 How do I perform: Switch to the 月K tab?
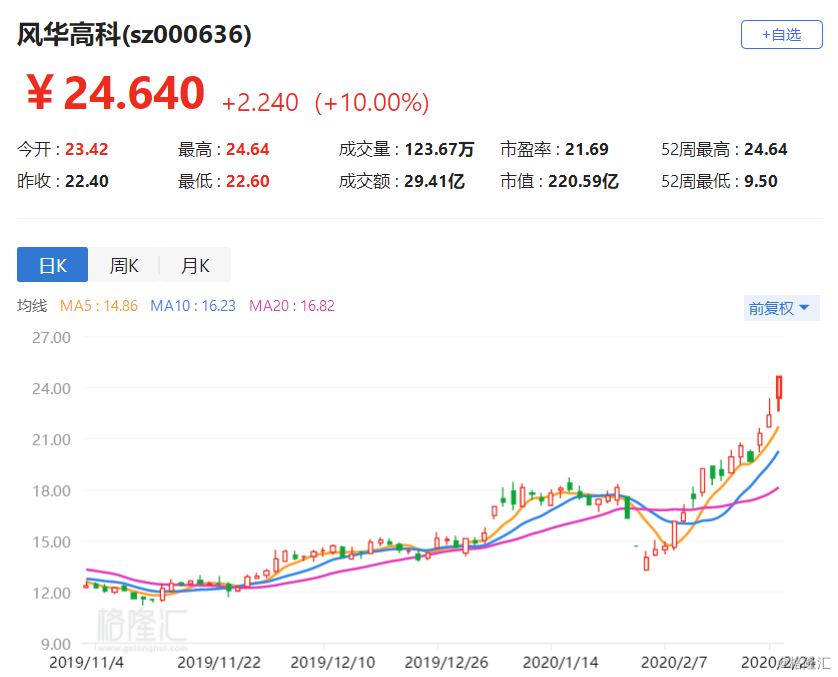196,264
